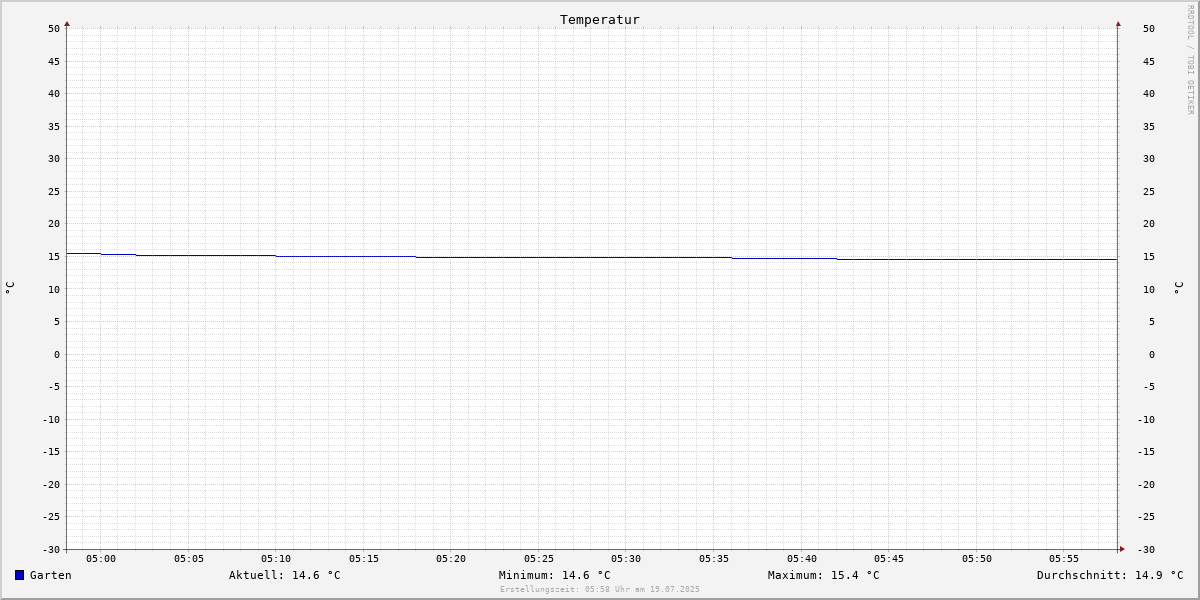Select the 05:15 time axis label

tap(364, 558)
